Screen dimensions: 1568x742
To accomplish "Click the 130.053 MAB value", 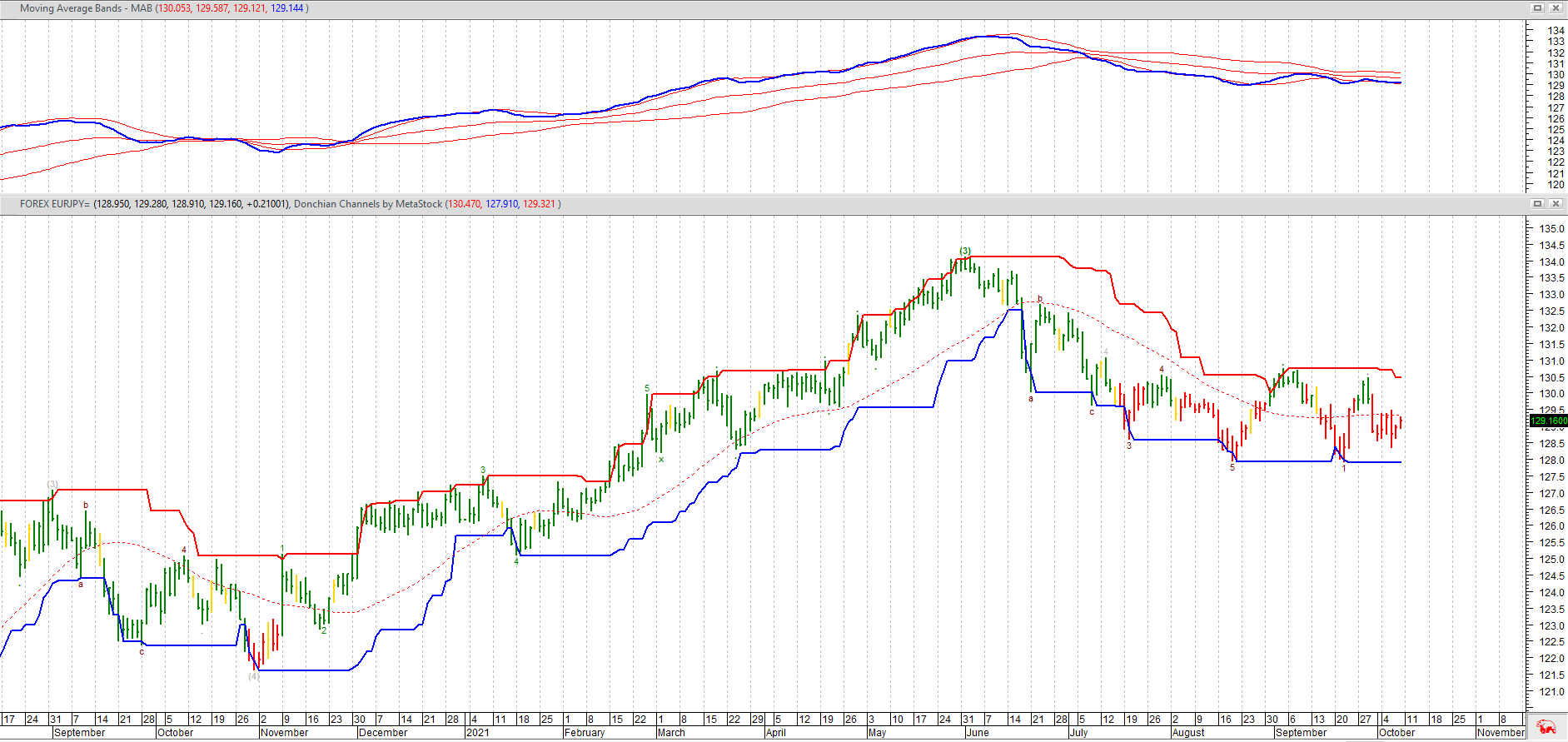I will click(x=175, y=8).
